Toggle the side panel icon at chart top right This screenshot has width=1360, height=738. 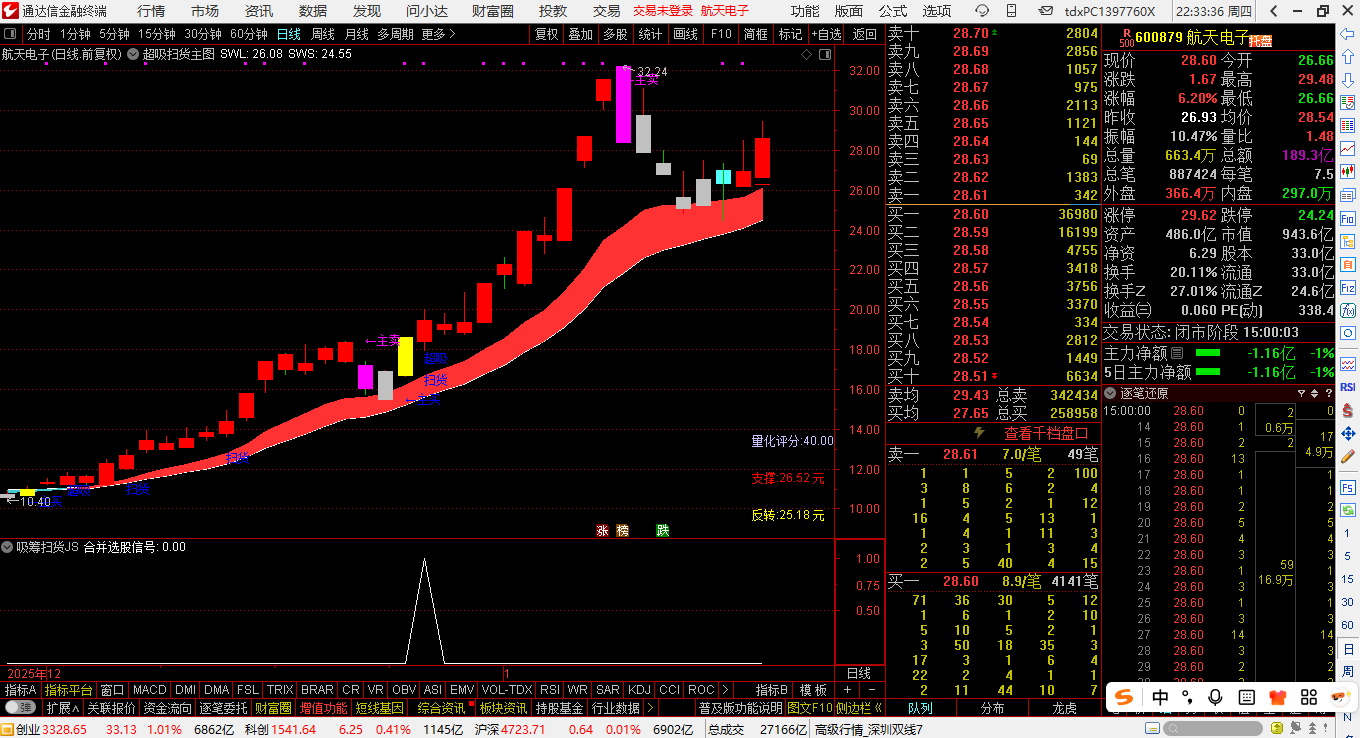(x=825, y=55)
